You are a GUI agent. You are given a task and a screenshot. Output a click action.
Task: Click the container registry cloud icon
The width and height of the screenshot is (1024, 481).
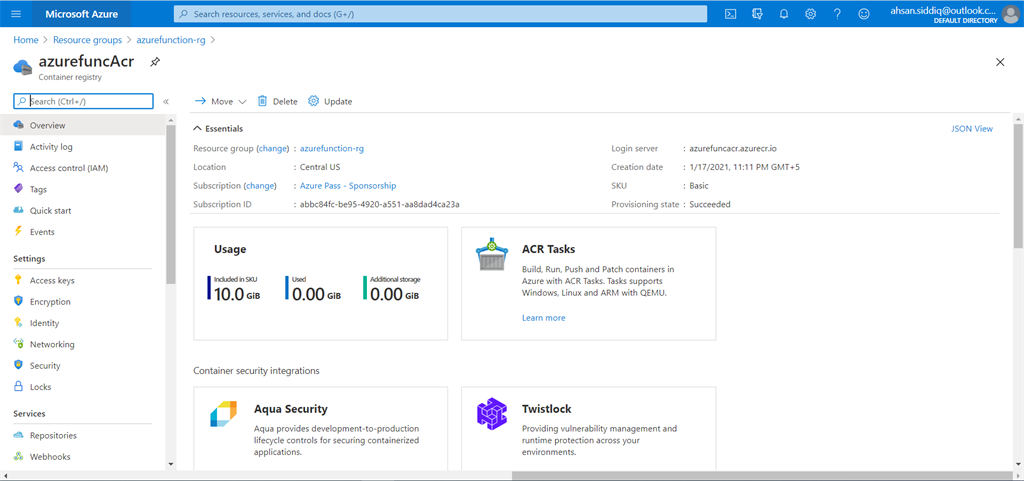coord(24,67)
